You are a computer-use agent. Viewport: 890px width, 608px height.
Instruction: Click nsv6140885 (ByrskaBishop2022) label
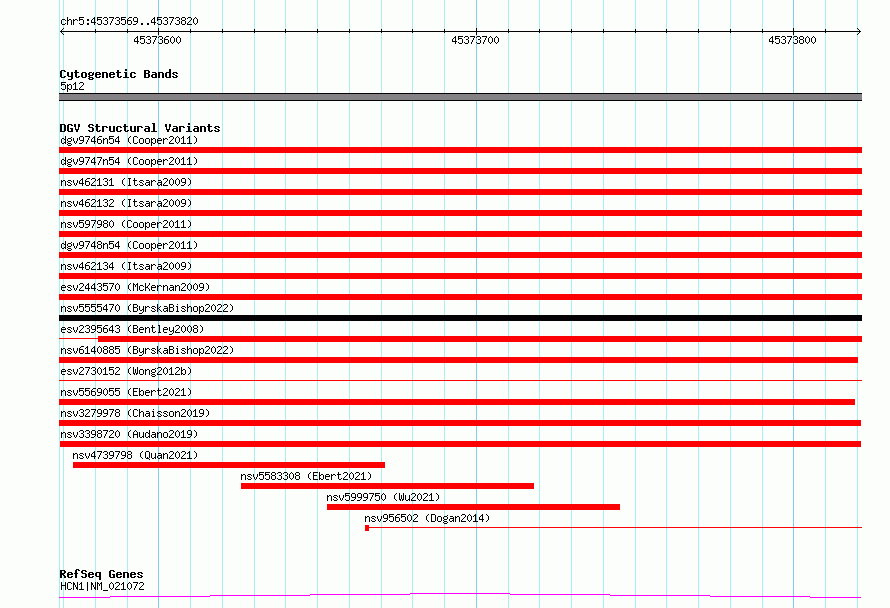(x=147, y=350)
